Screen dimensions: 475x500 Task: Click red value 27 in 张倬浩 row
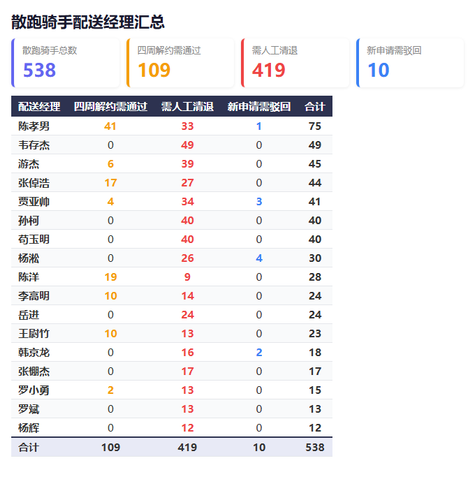(x=187, y=183)
